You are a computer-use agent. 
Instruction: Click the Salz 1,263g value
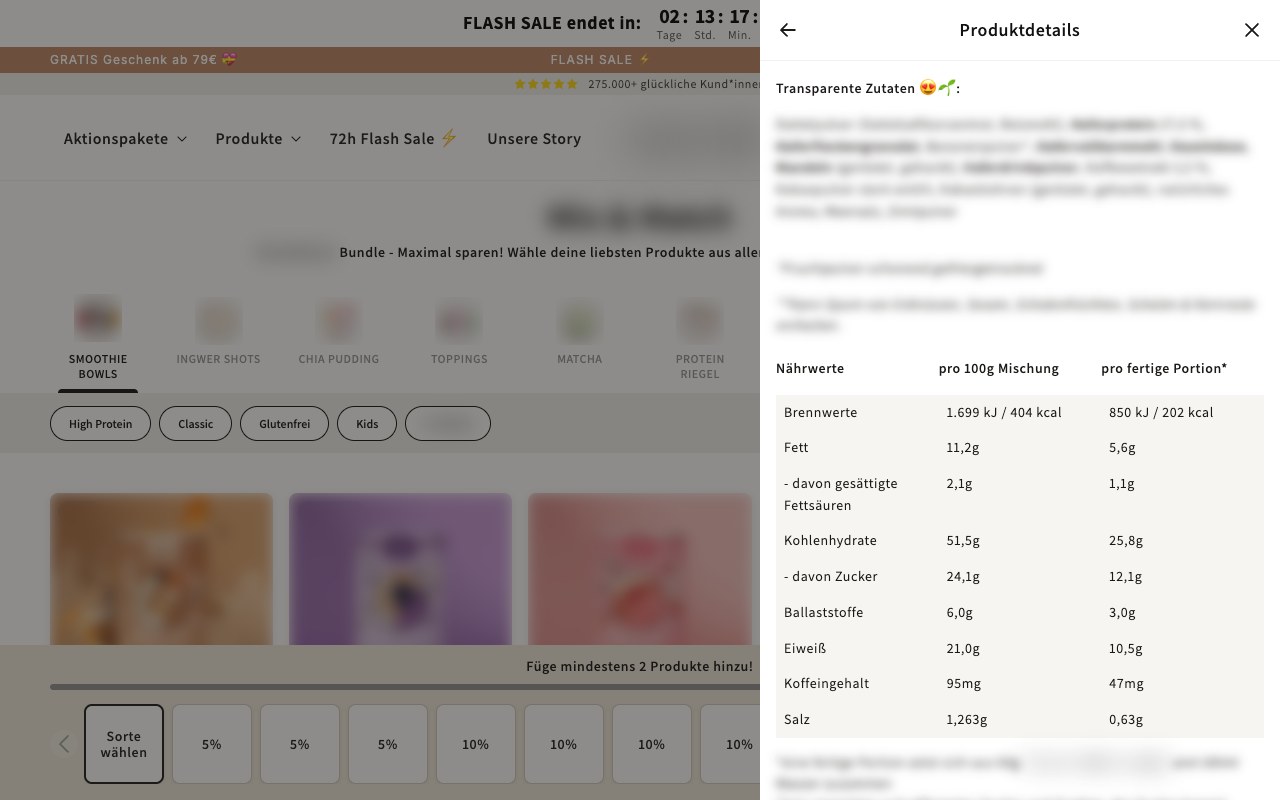(967, 719)
